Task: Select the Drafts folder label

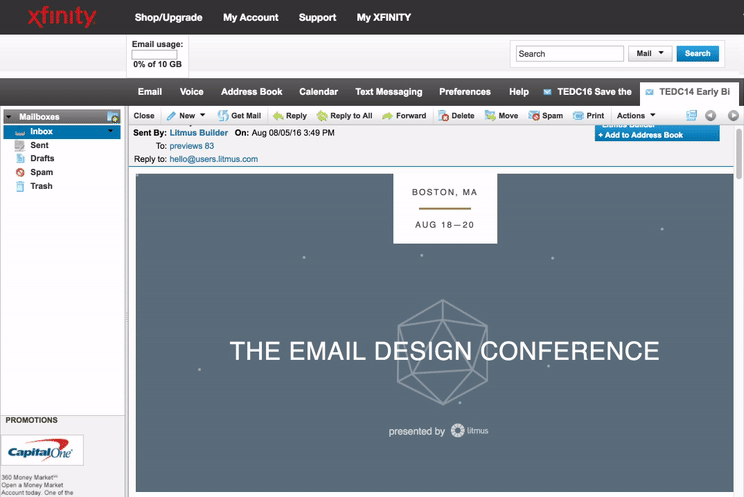Action: (42, 159)
